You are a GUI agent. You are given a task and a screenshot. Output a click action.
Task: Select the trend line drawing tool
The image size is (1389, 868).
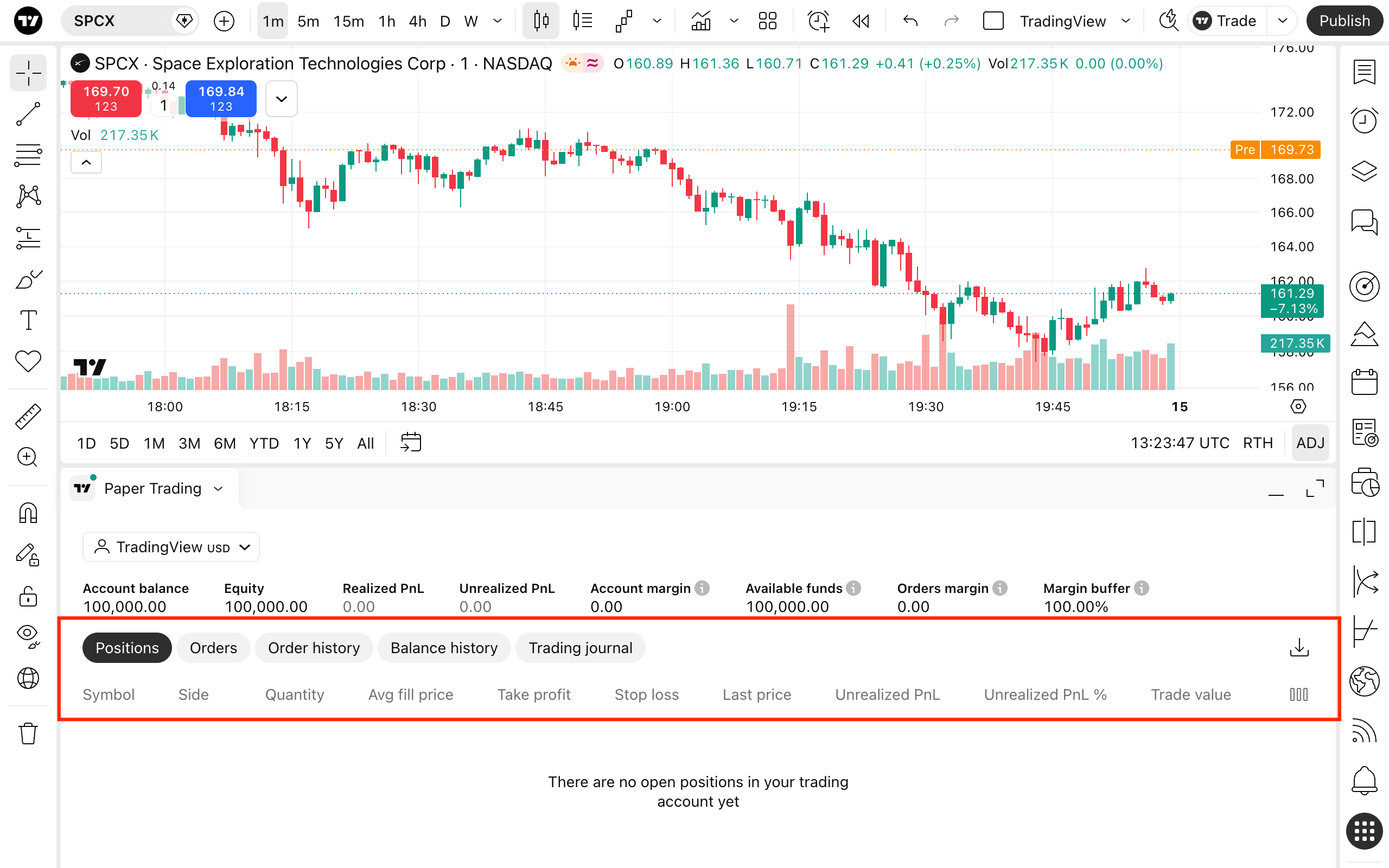pos(28,114)
